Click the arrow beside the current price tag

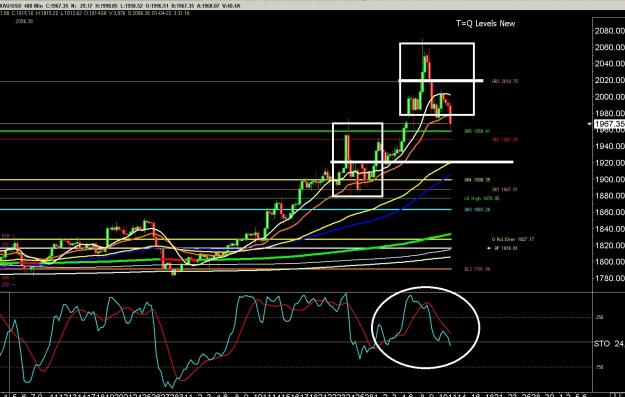pos(590,124)
